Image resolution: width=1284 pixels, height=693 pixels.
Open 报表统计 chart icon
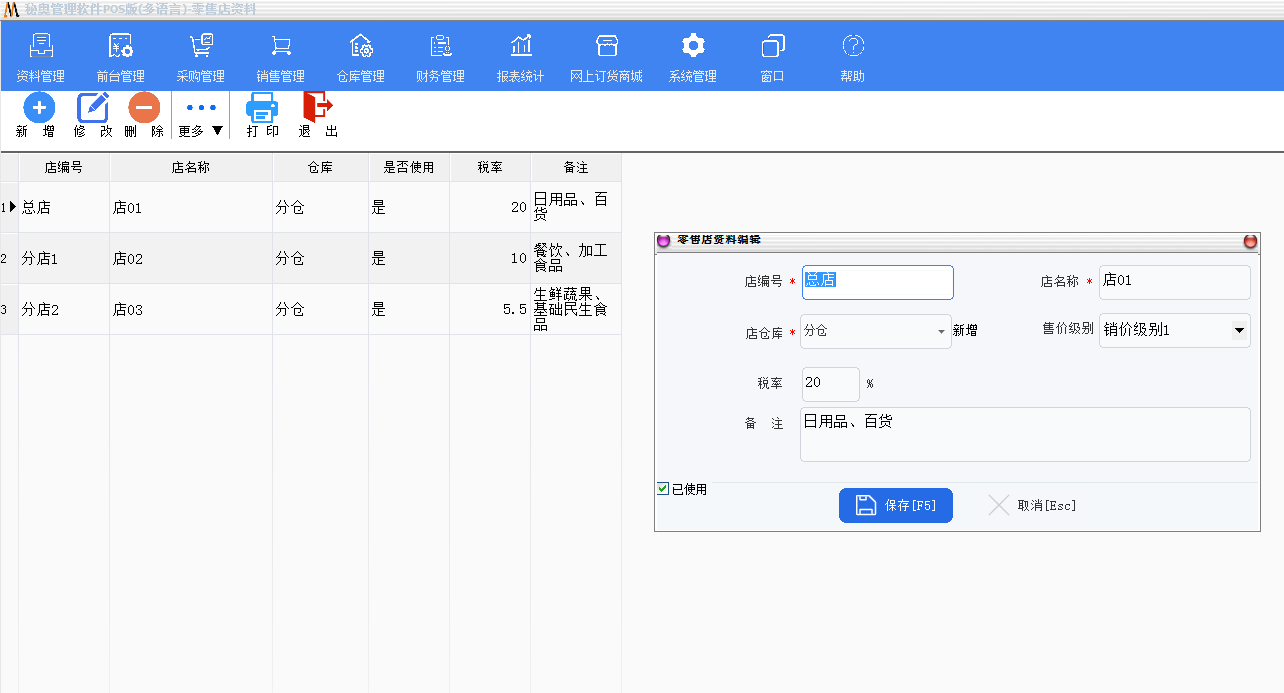tap(521, 46)
